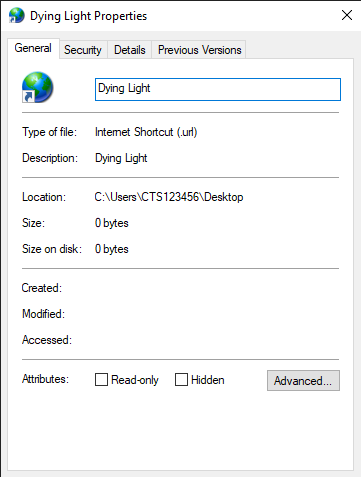361x477 pixels.
Task: Click the Size on disk '0 bytes' value
Action: click(x=112, y=249)
